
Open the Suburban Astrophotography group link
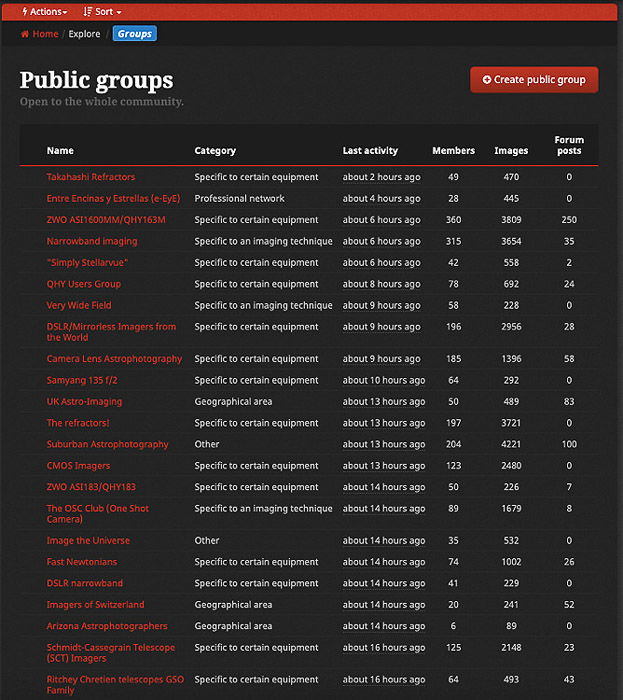coord(107,444)
